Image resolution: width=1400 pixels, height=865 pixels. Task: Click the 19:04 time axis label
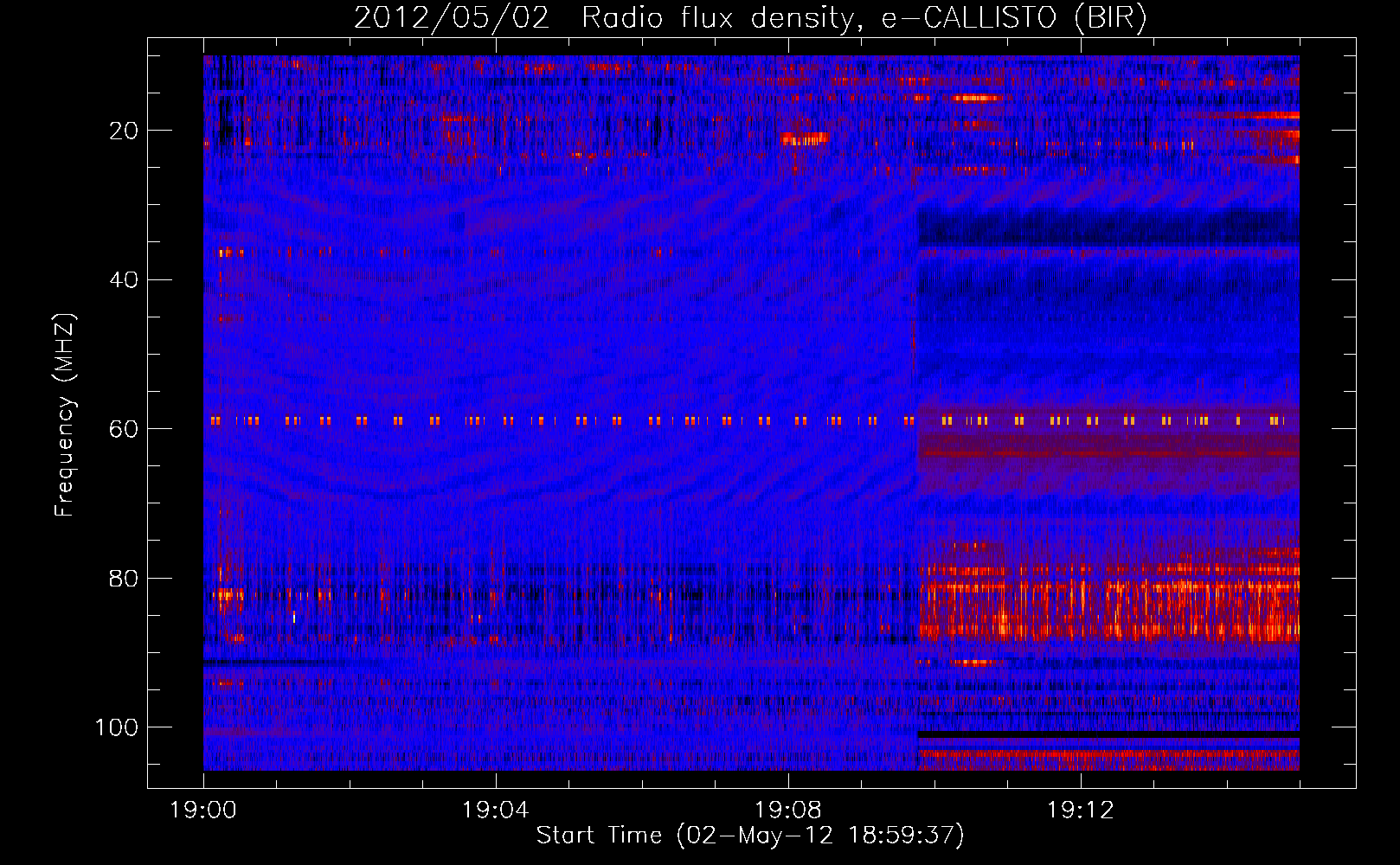[496, 811]
